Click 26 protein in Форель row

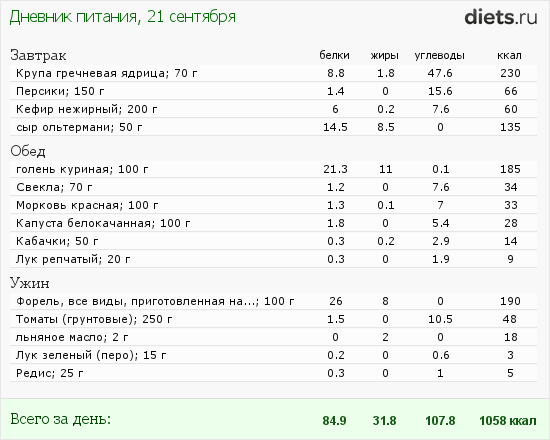(336, 301)
